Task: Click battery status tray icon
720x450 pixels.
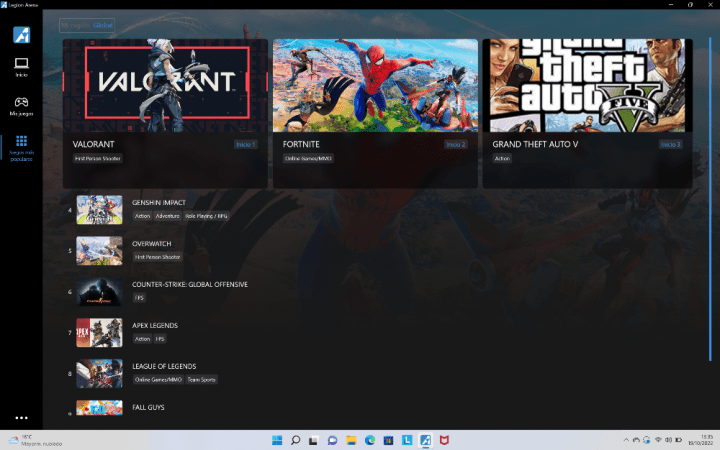Action: pos(679,440)
